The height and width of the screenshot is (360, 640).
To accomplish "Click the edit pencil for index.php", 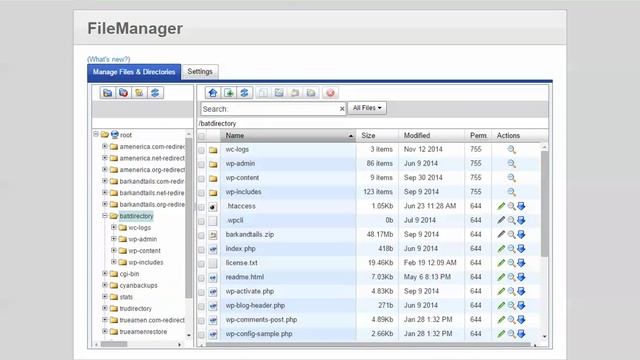I will click(501, 249).
